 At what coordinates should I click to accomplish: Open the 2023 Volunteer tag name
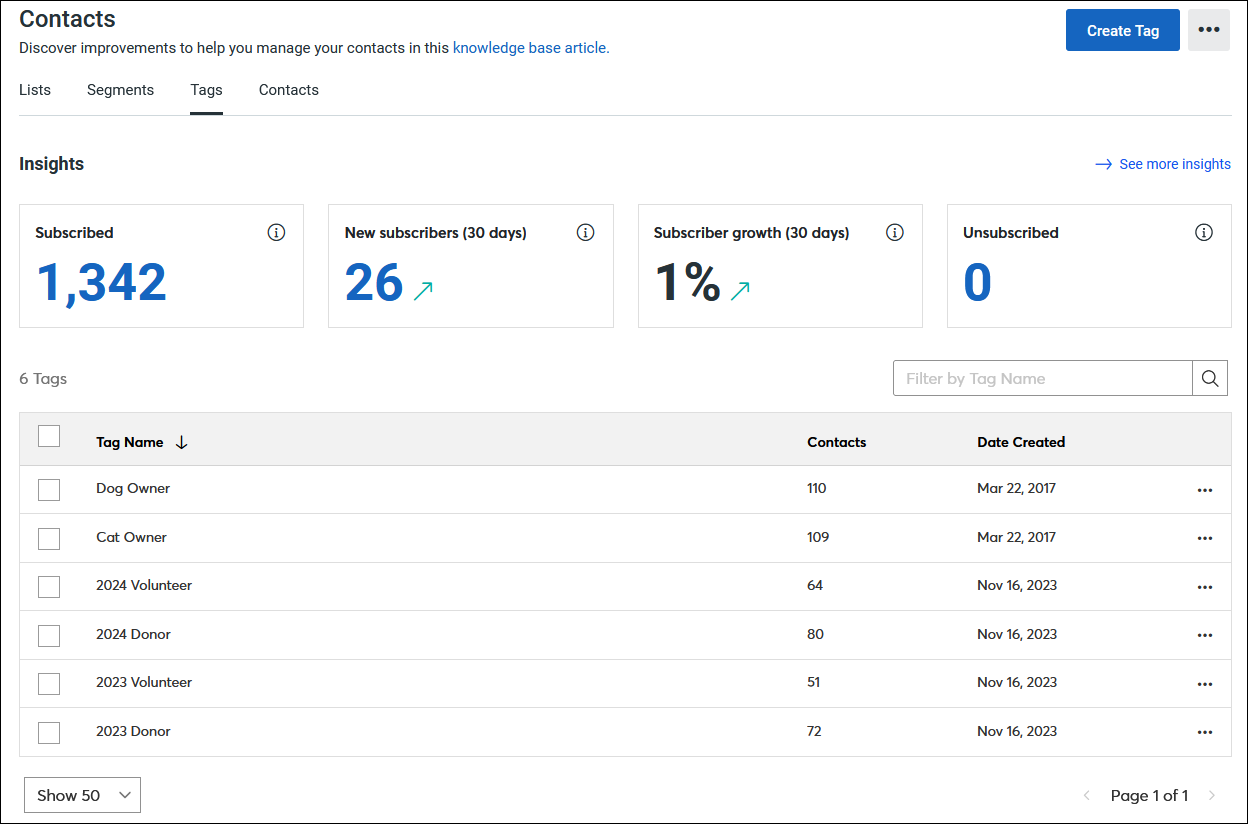pos(144,682)
